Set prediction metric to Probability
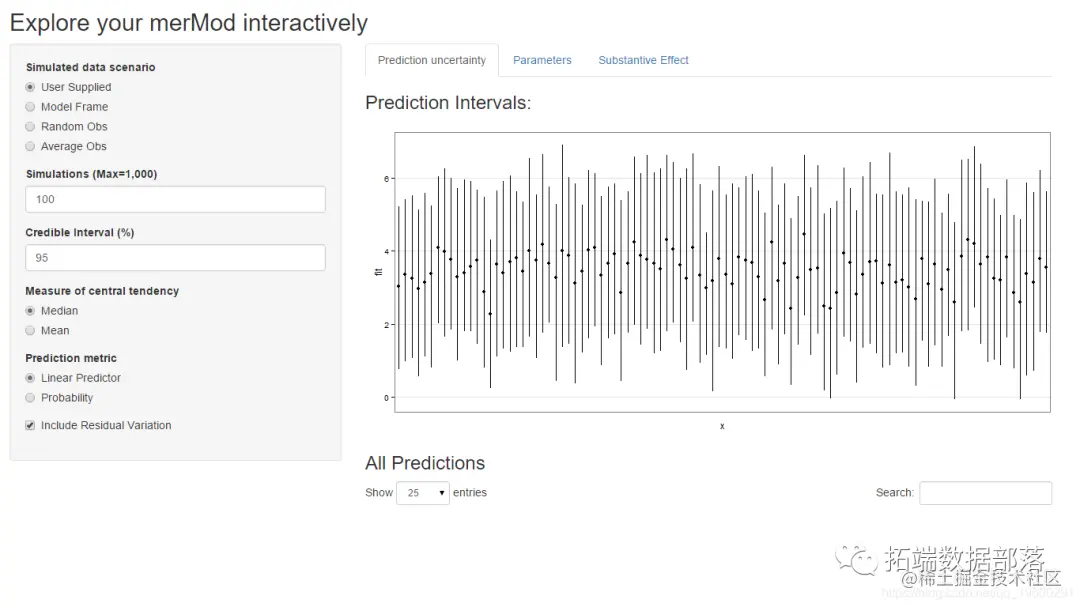1080x607 pixels. point(31,398)
